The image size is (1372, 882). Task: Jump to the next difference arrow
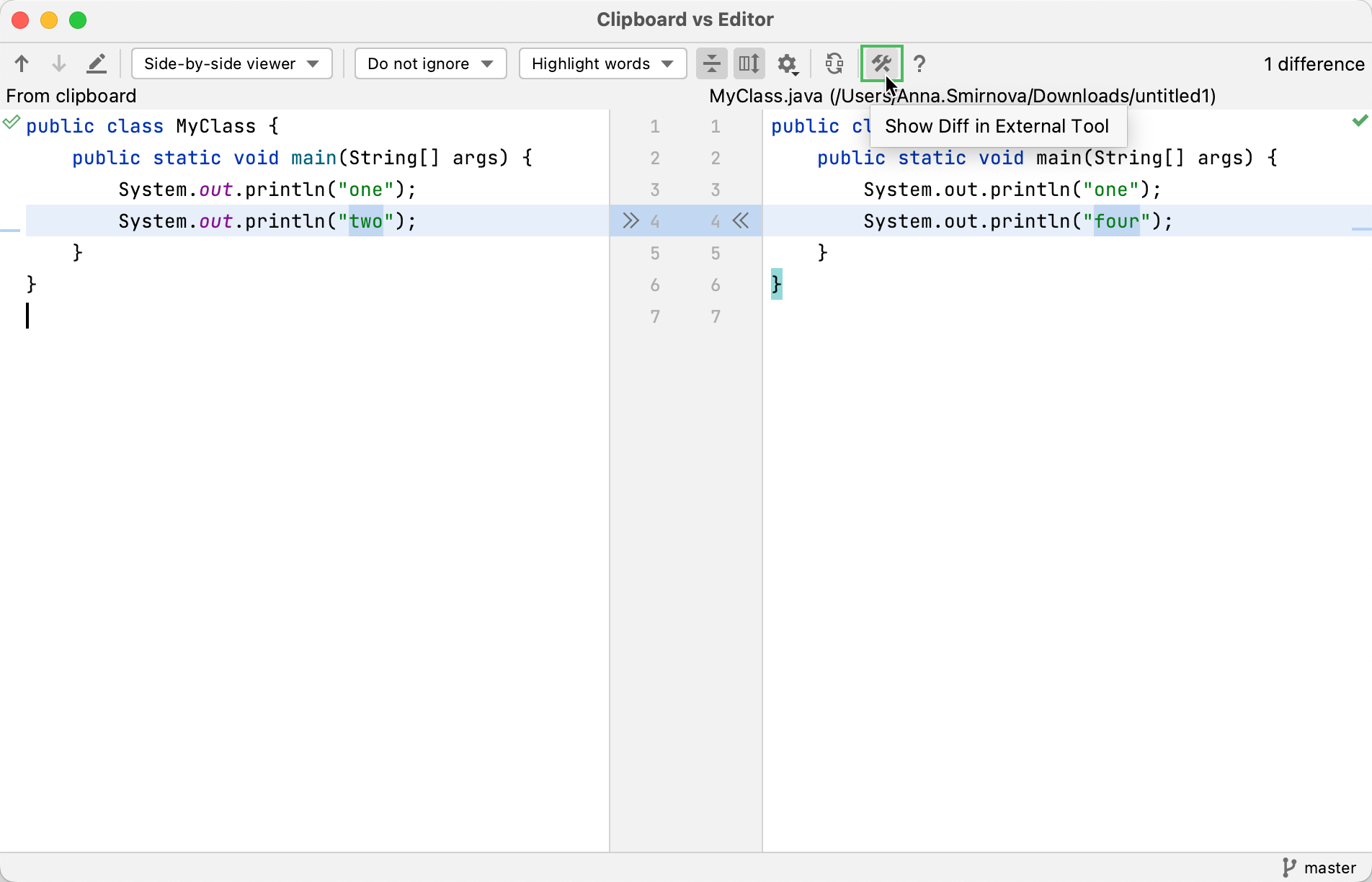[x=59, y=64]
